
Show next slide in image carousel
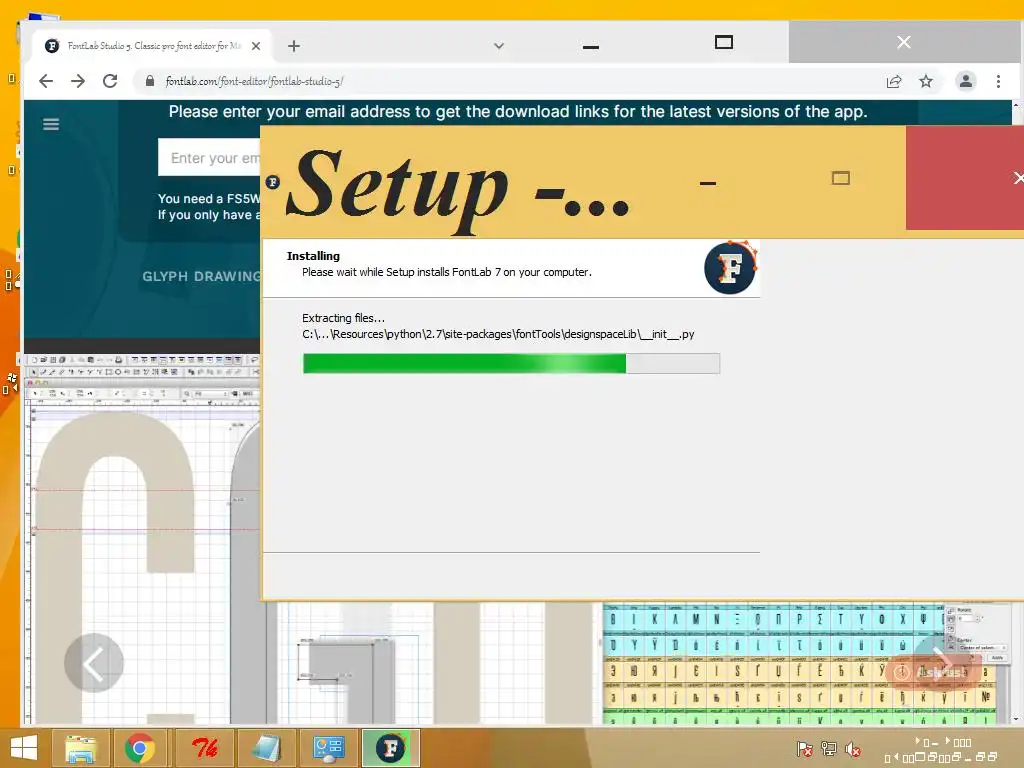tap(942, 664)
